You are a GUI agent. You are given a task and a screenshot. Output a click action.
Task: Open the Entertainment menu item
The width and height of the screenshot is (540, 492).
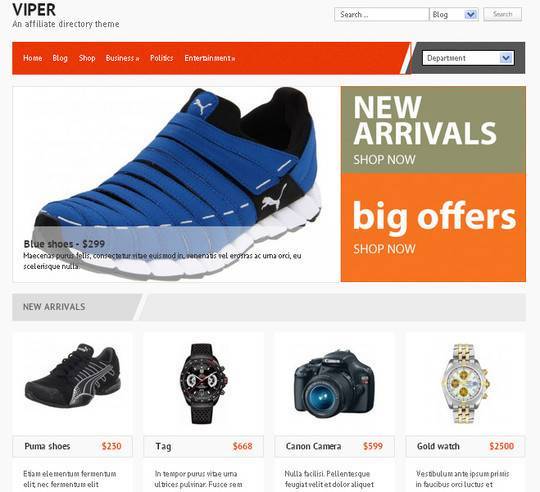point(209,58)
